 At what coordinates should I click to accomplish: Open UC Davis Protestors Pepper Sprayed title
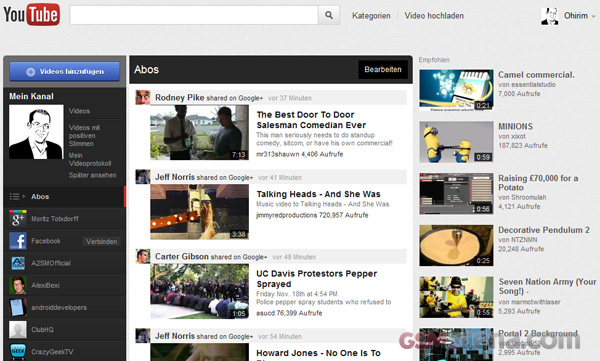(316, 279)
